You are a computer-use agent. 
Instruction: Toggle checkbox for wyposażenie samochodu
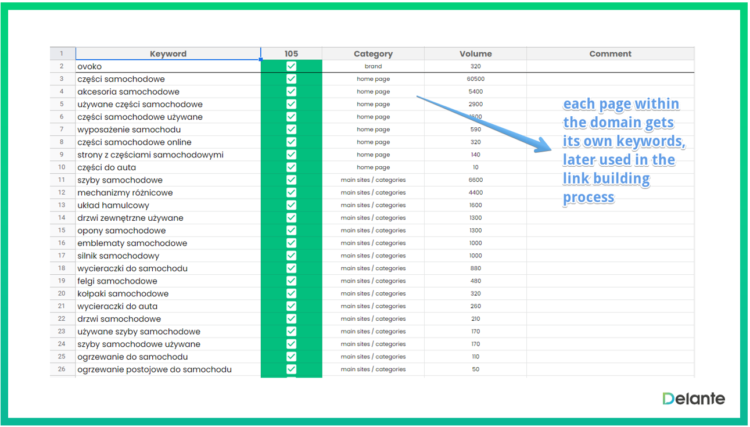tap(291, 129)
